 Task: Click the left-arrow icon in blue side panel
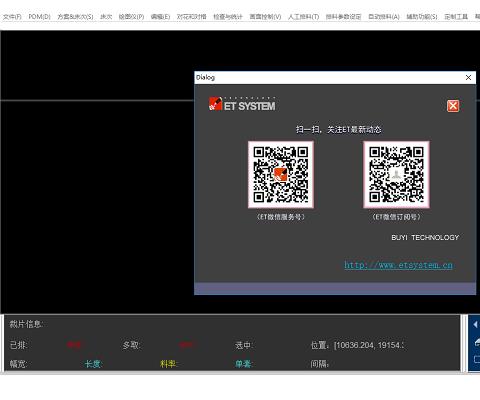click(476, 325)
